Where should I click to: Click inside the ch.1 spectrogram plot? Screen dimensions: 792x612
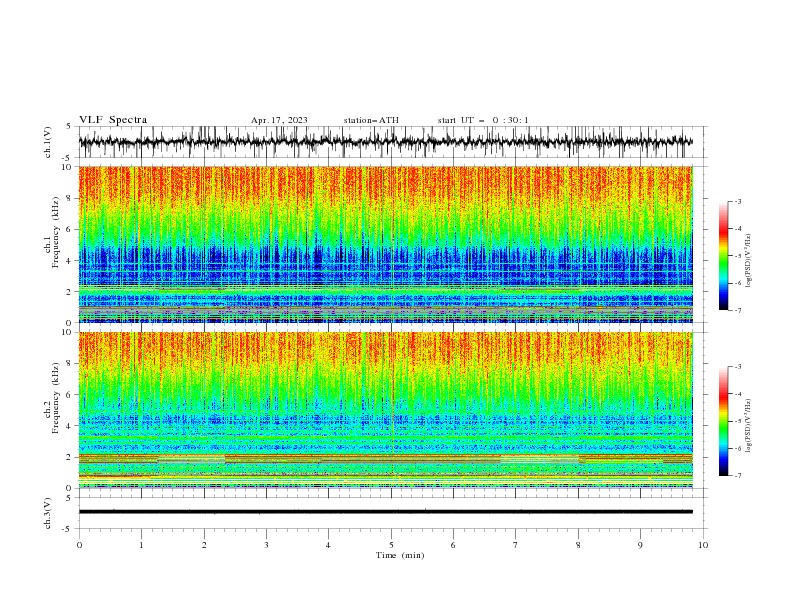(385, 244)
